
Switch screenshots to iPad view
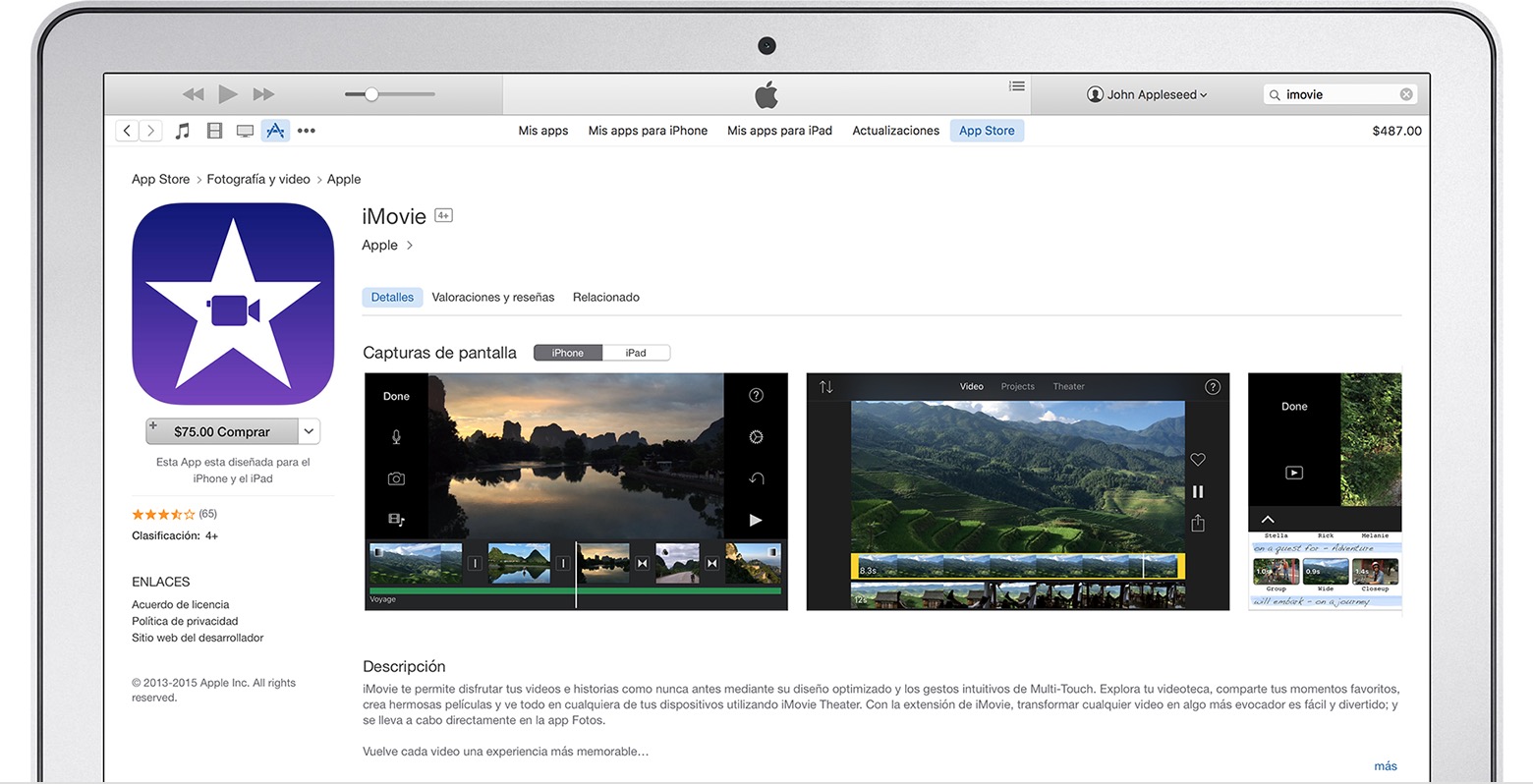click(x=636, y=352)
